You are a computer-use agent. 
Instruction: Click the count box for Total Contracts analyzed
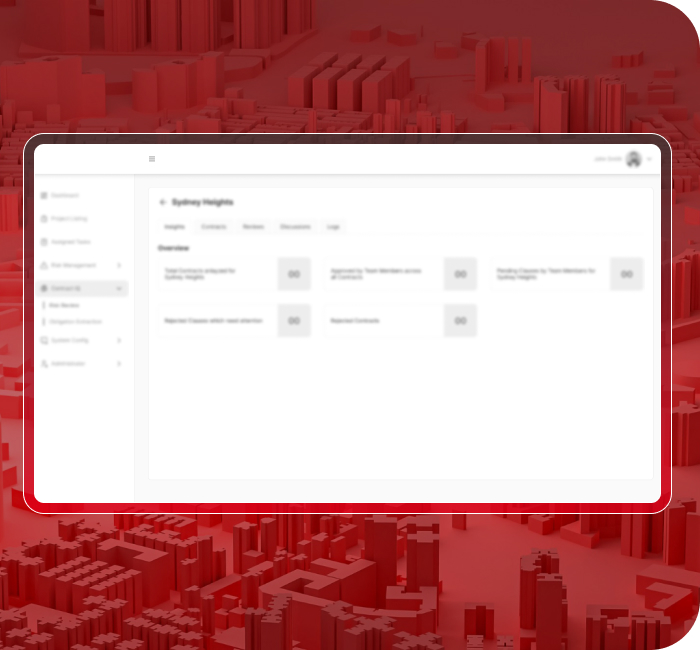294,274
